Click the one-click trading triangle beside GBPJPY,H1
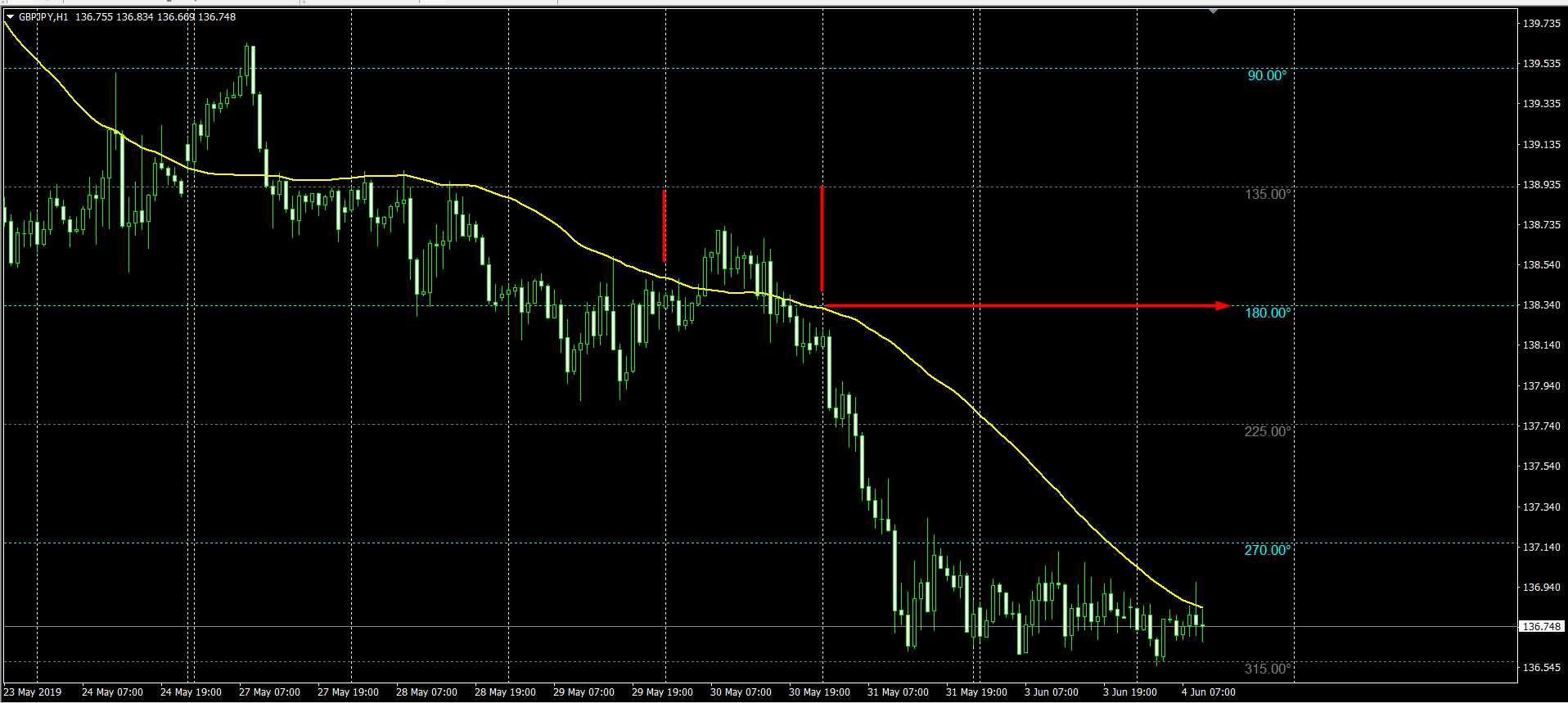Viewport: 1568px width, 703px height. tap(10, 16)
